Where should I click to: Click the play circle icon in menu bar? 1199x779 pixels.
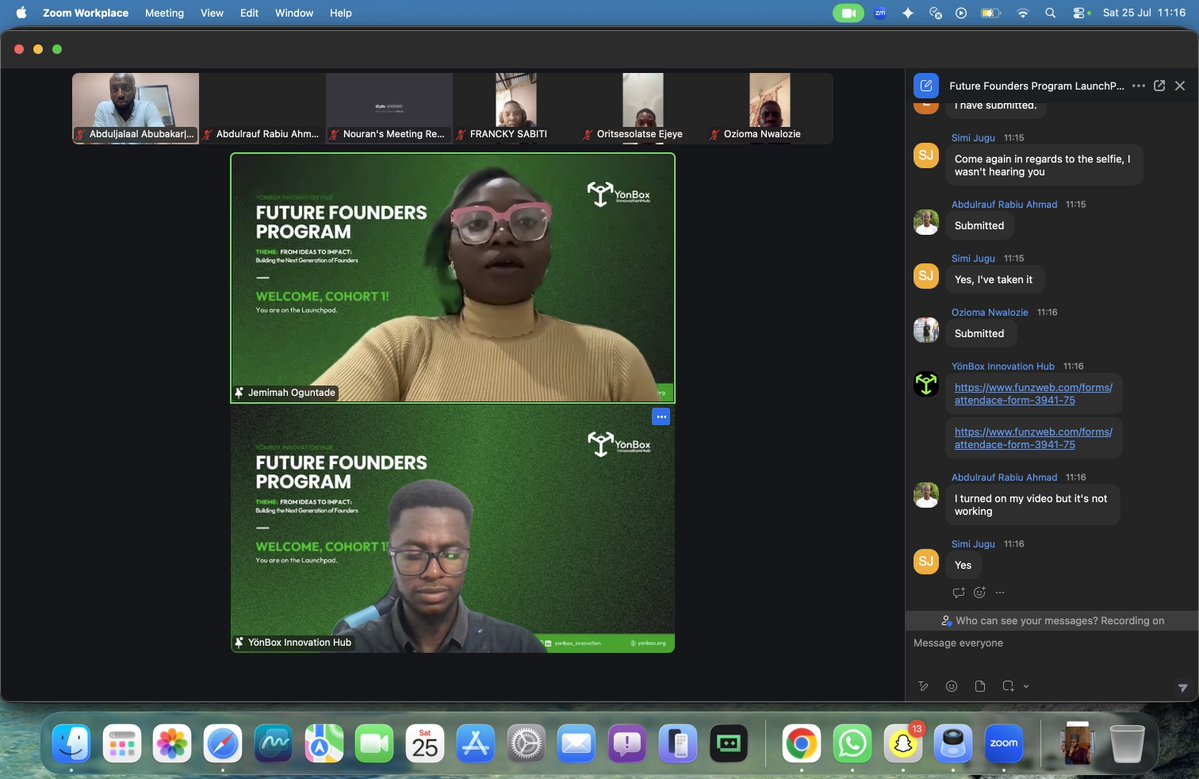click(961, 13)
